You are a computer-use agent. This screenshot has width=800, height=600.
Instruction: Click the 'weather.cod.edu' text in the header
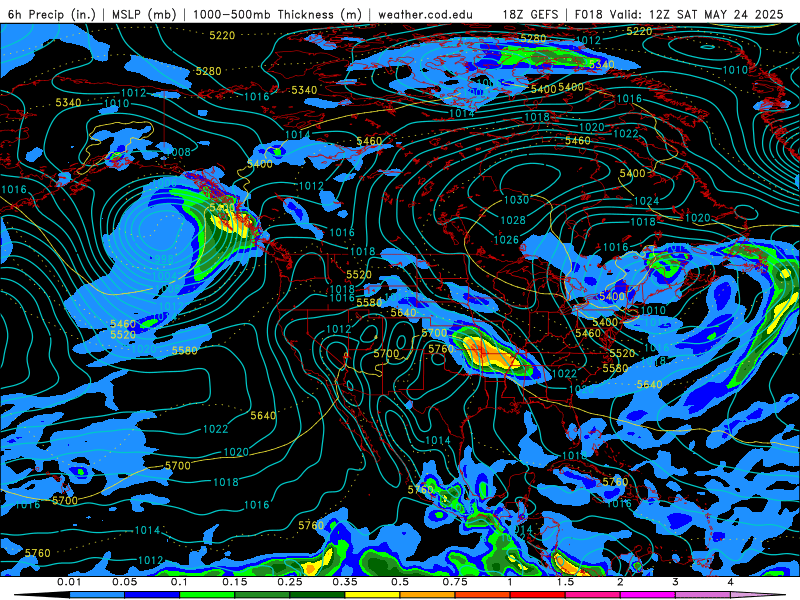click(425, 14)
